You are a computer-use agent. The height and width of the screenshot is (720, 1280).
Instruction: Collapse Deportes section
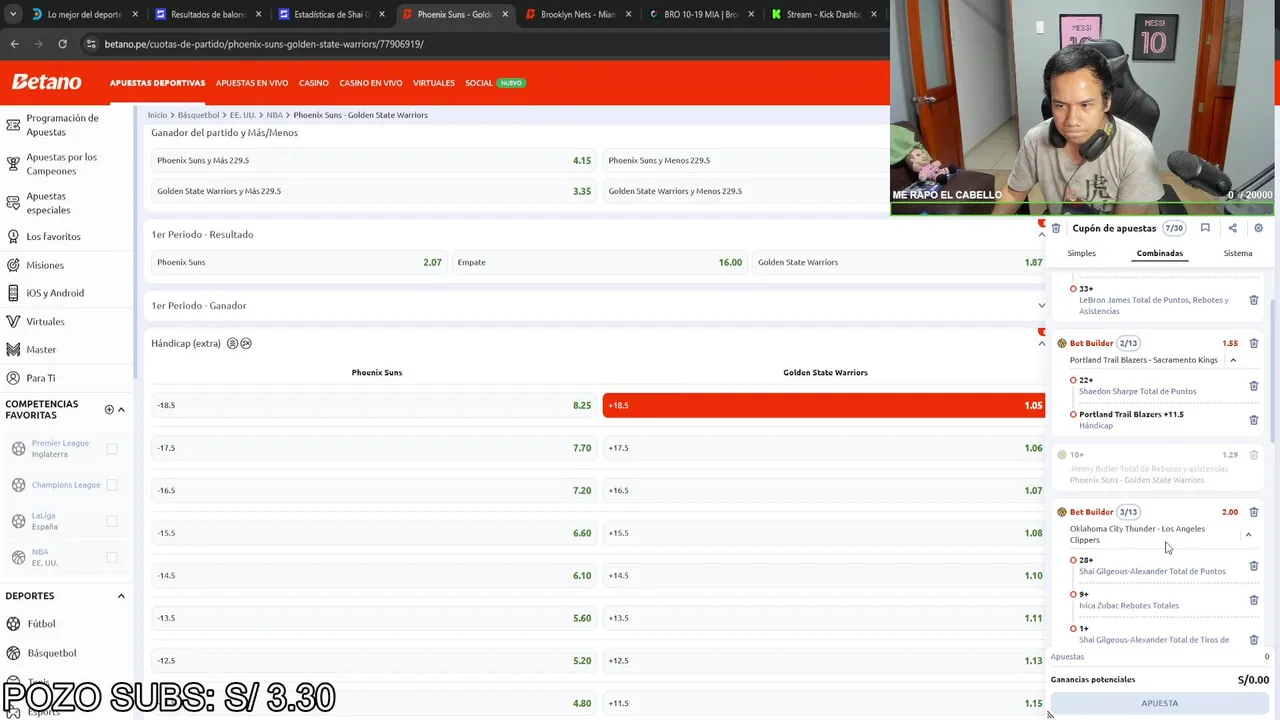pyautogui.click(x=121, y=596)
